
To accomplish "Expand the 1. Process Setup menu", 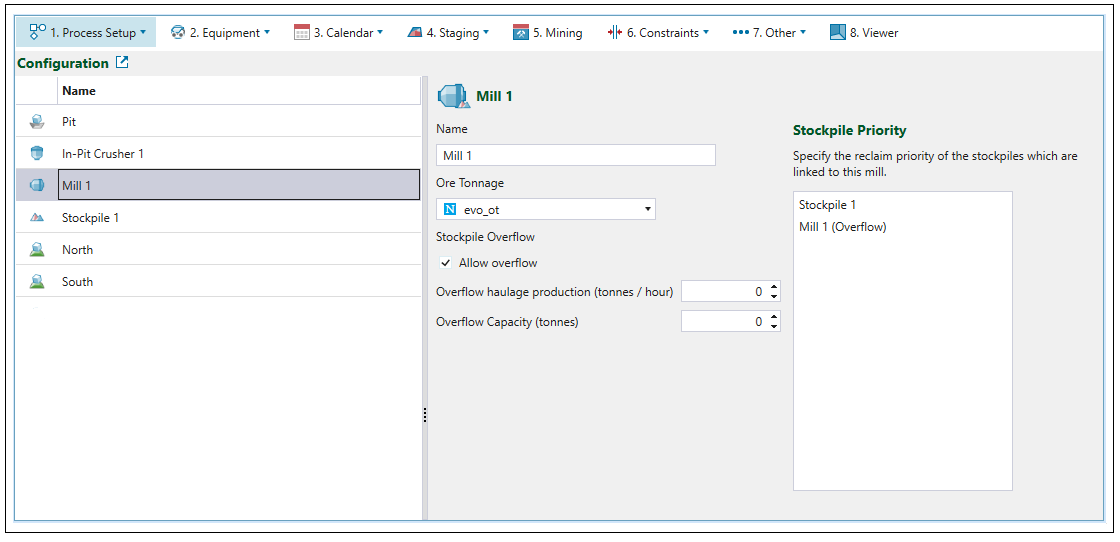I will pyautogui.click(x=87, y=33).
